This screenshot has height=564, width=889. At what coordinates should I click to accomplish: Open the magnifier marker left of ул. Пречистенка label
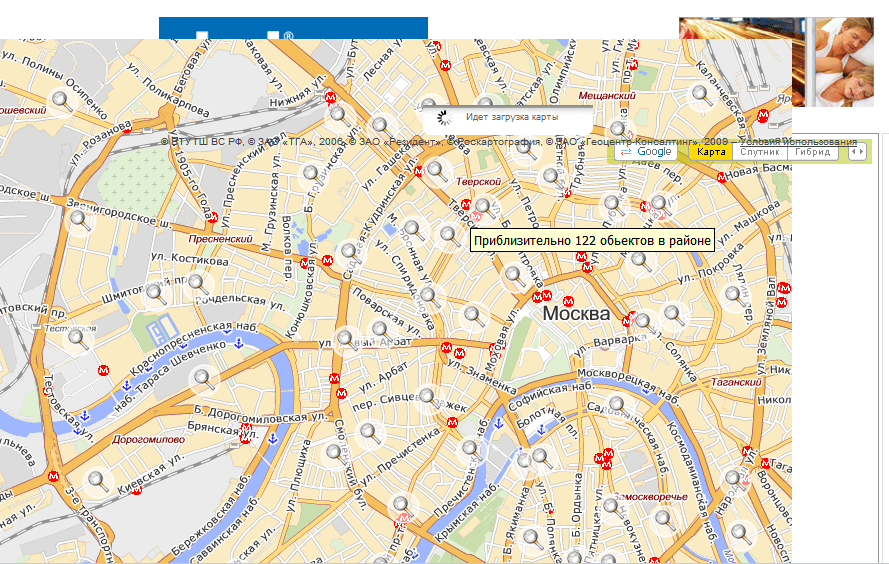pos(371,433)
